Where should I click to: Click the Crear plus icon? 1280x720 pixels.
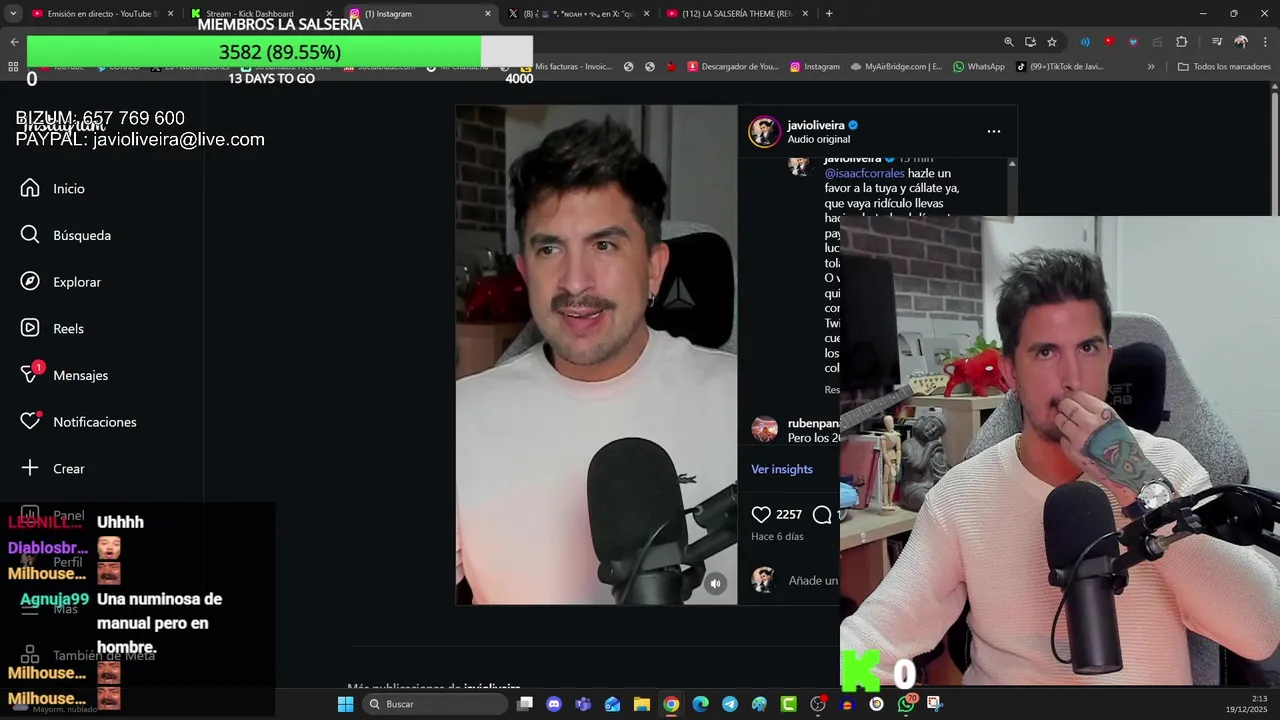click(x=30, y=468)
